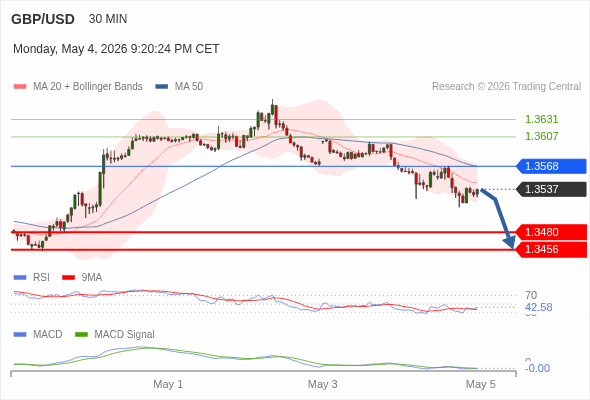Click the 1.3607 resistance label

[x=541, y=136]
